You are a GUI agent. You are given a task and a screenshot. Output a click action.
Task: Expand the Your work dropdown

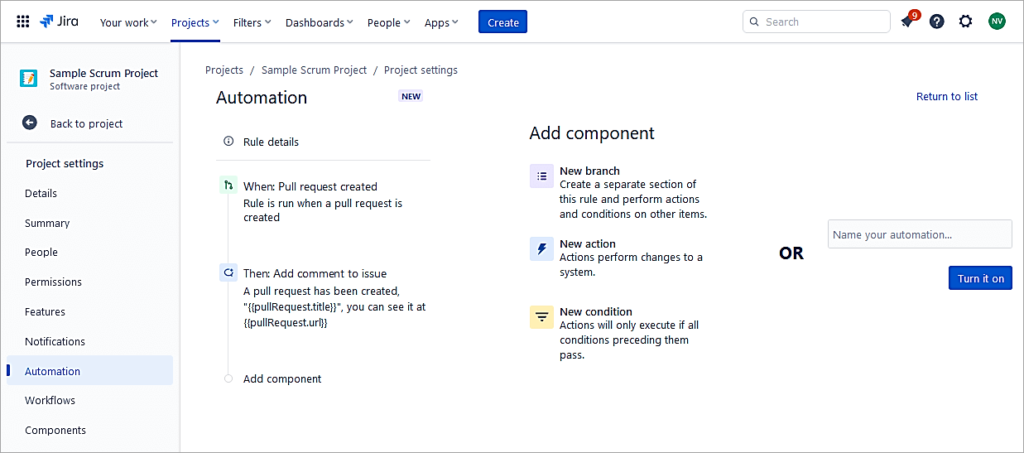(128, 22)
